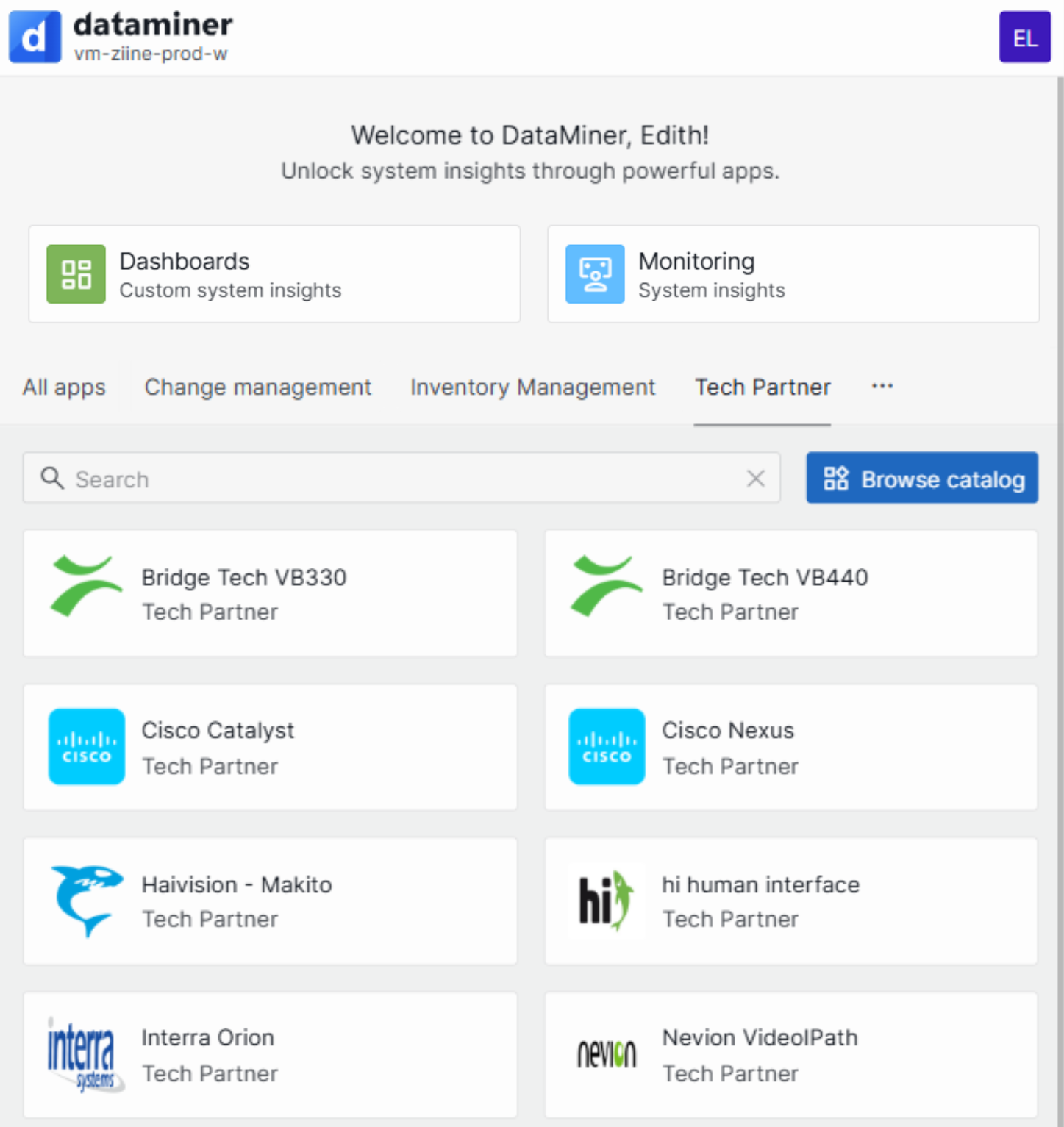Open Nevion VideoIPath app title
Image resolution: width=1064 pixels, height=1127 pixels.
(x=760, y=1038)
